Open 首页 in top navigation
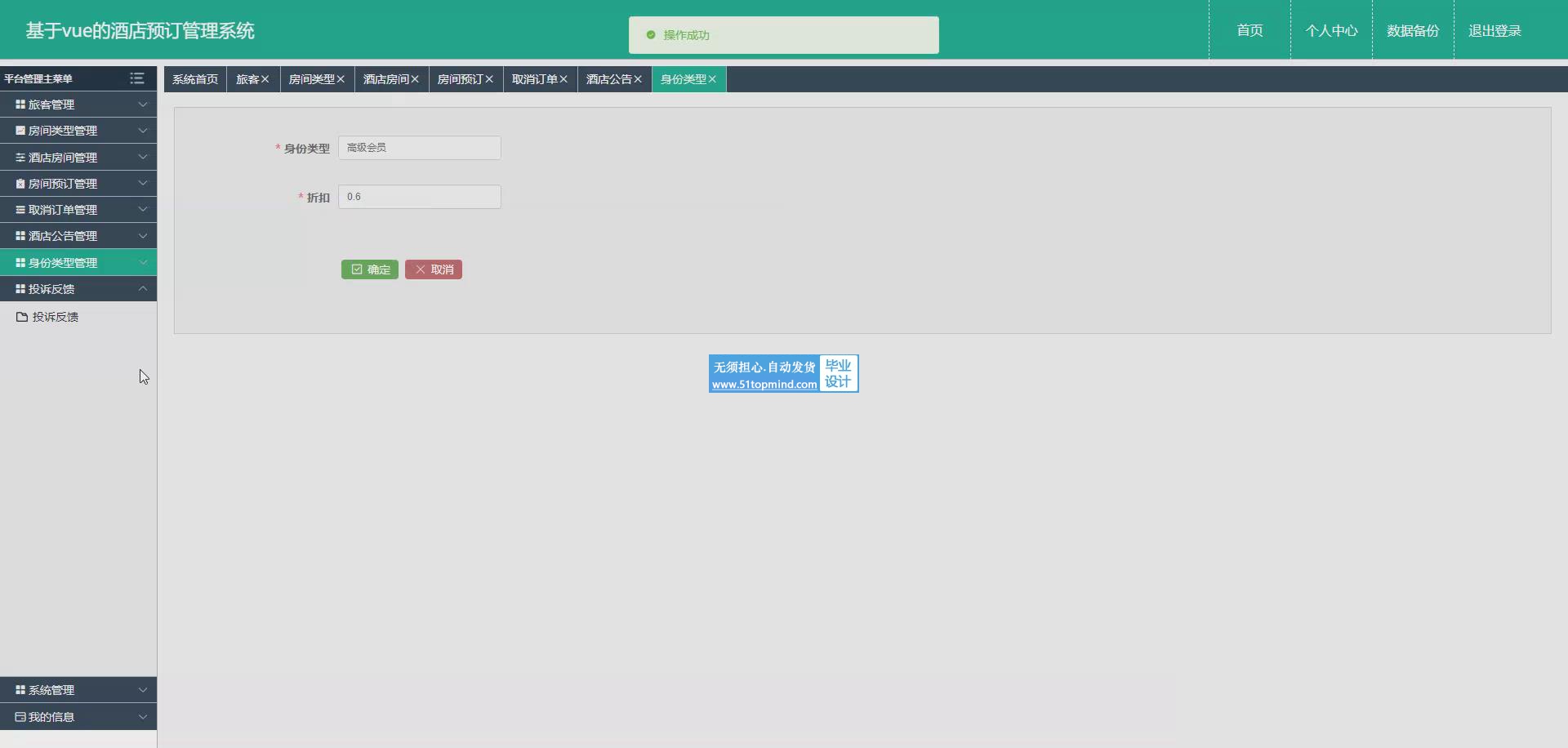1568x748 pixels. (x=1249, y=30)
